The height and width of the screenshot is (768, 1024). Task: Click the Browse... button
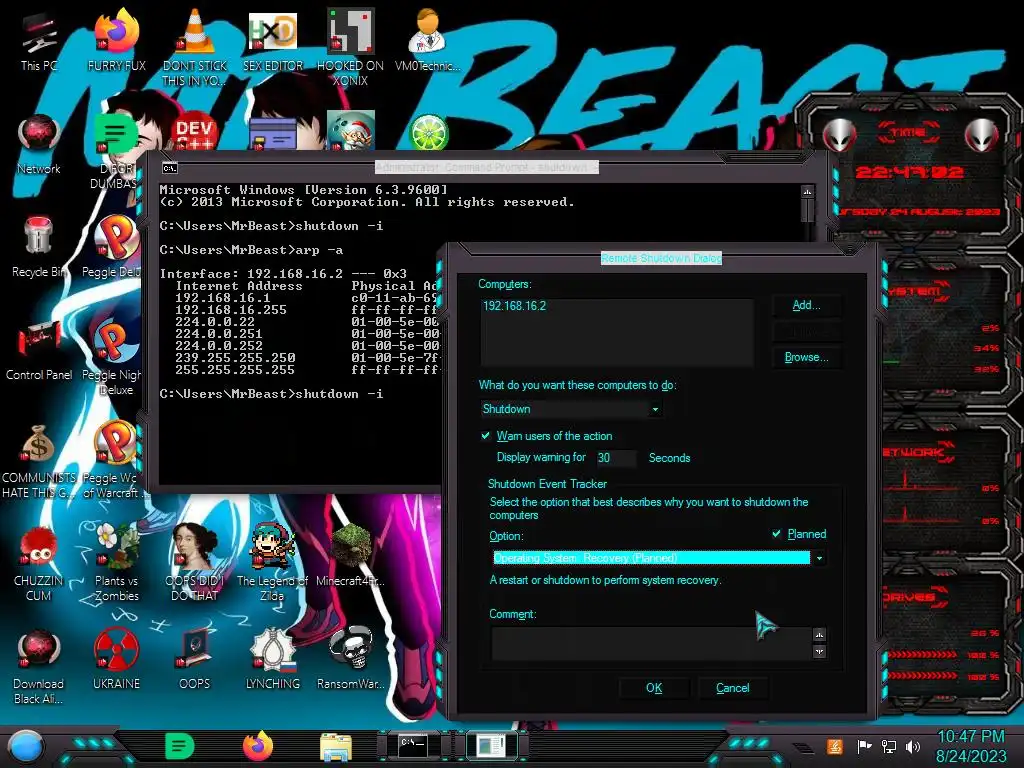pos(806,357)
